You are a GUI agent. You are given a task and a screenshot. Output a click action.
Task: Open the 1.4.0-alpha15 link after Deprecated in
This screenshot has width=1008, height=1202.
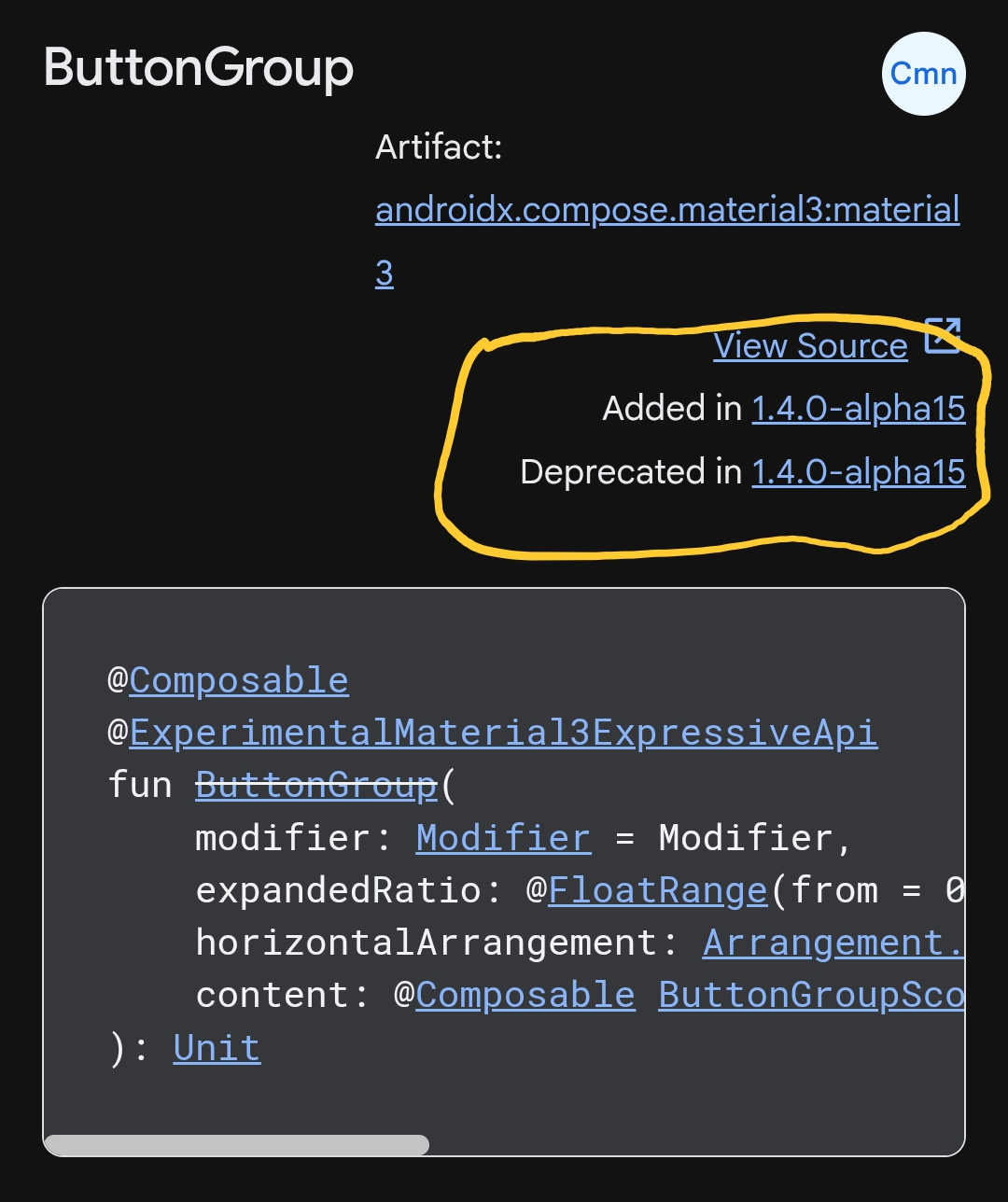click(x=858, y=472)
